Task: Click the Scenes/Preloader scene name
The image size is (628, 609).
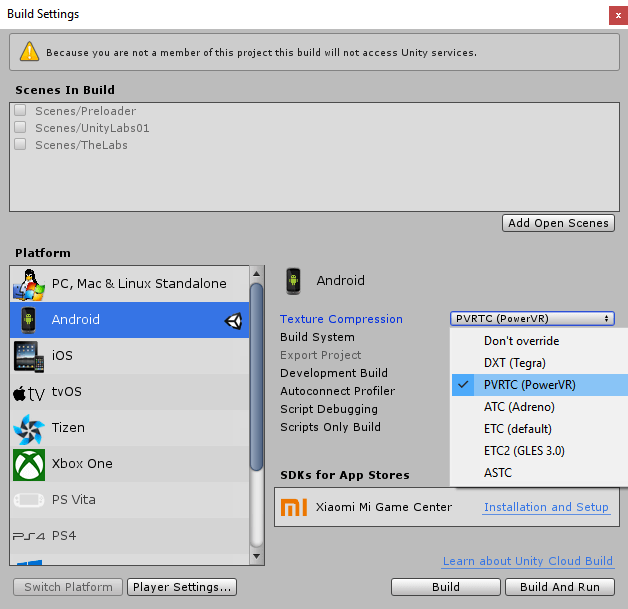Action: click(85, 111)
